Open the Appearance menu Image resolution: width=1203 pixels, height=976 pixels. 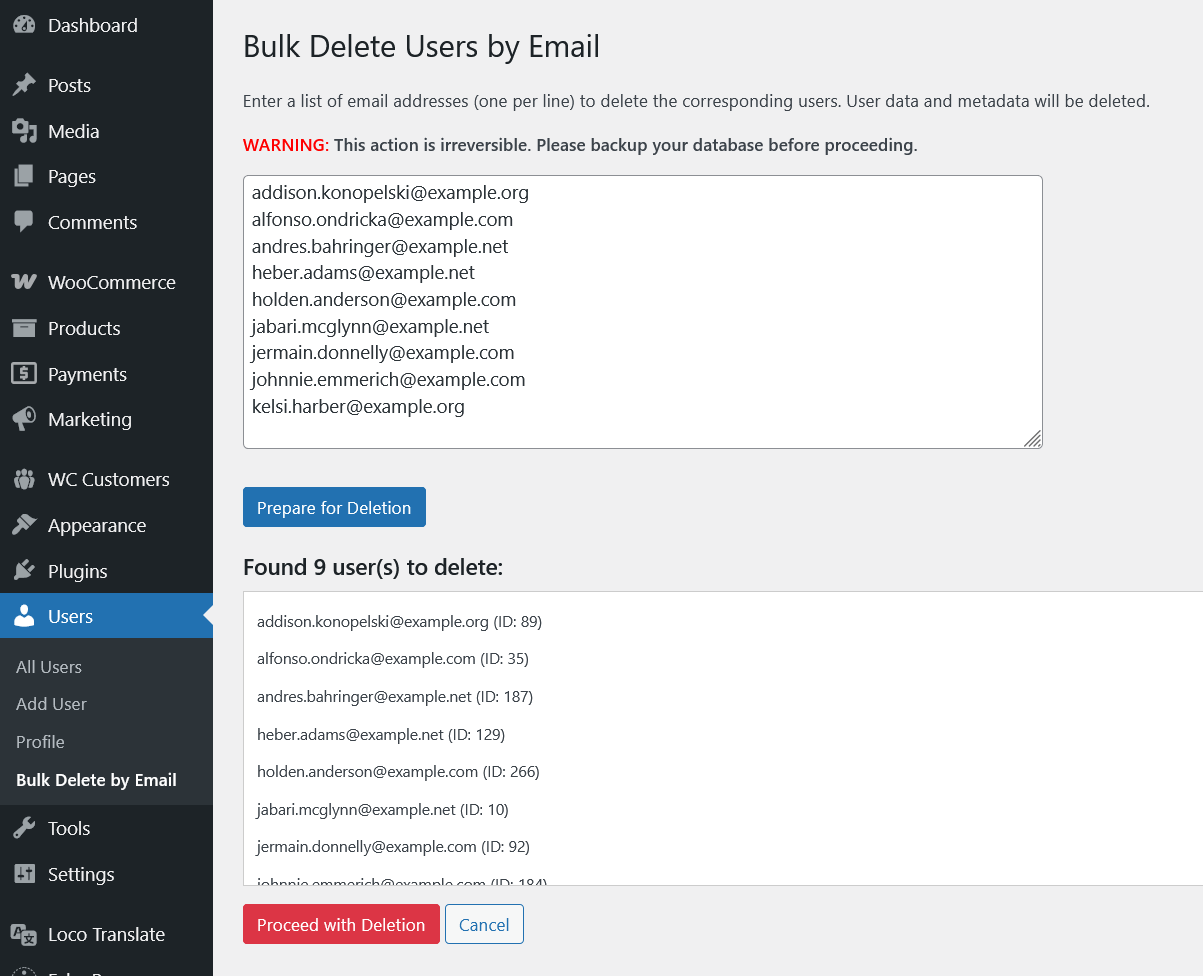(x=96, y=525)
